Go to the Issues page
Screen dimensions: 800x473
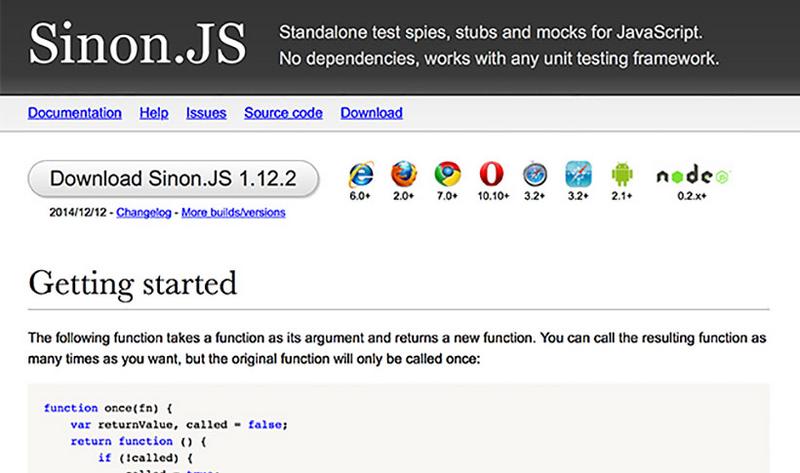click(x=206, y=113)
